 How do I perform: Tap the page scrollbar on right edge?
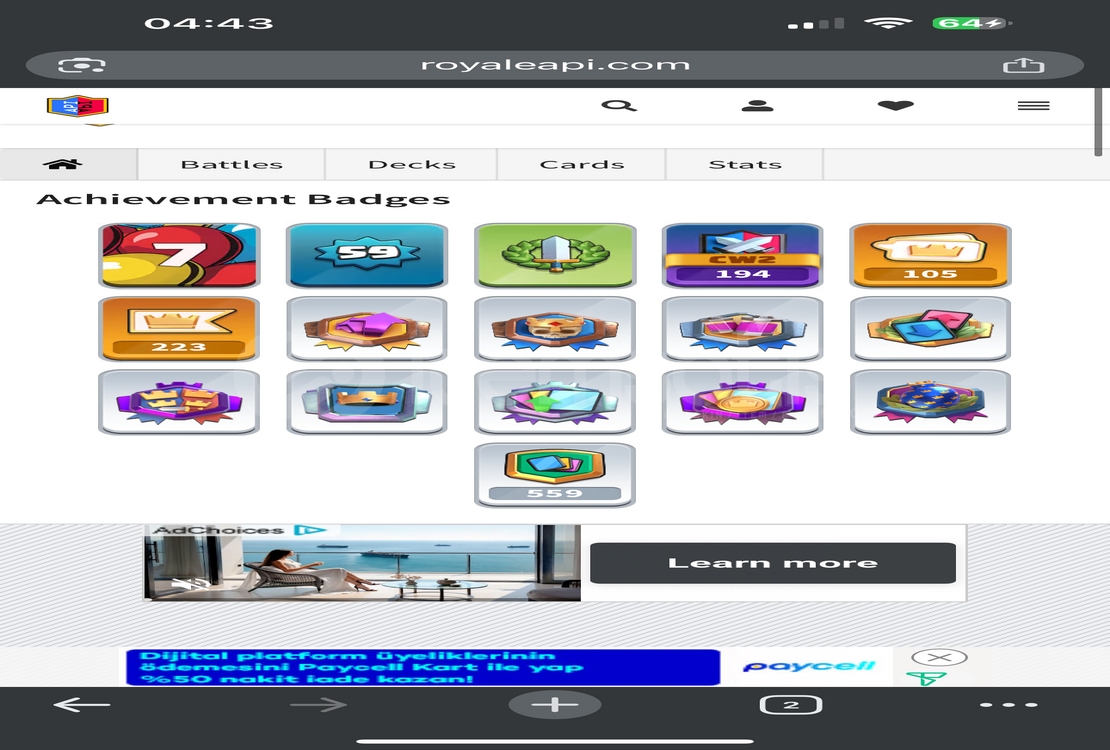(x=1098, y=122)
